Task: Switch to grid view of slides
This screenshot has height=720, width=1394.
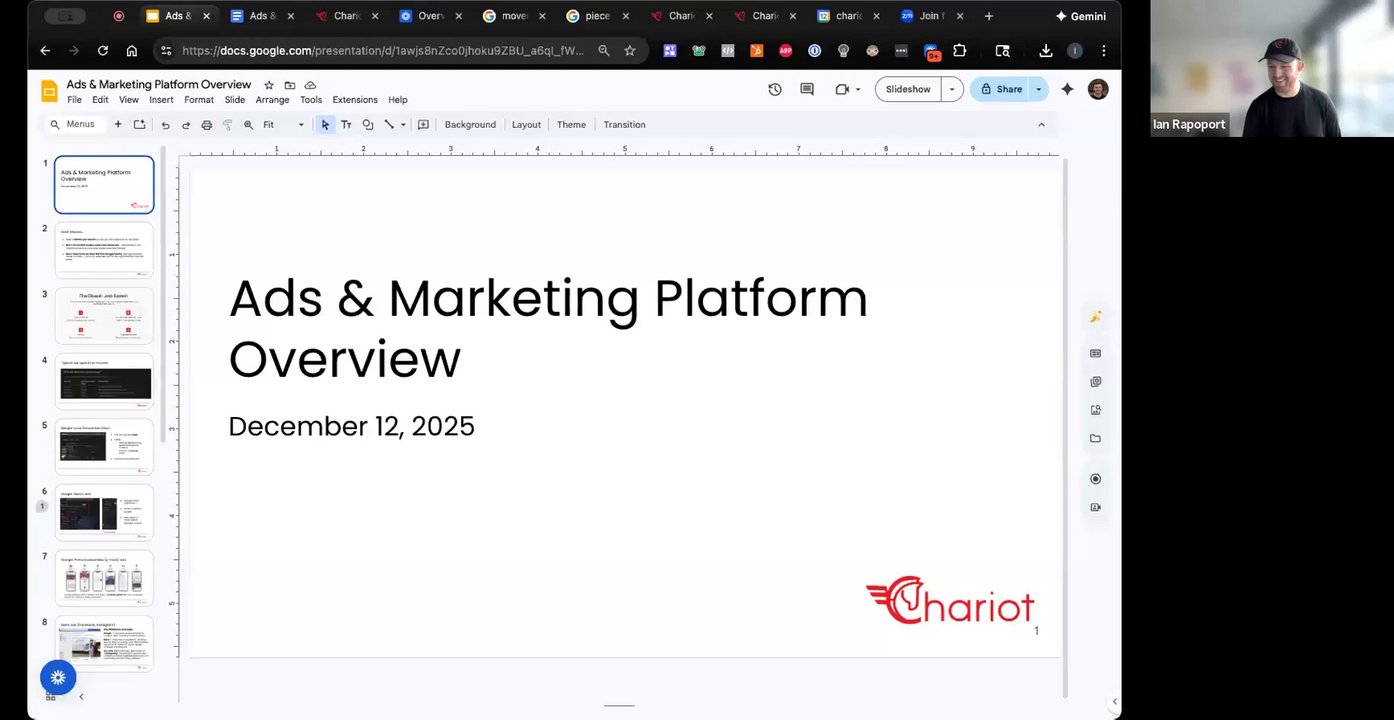Action: point(50,696)
